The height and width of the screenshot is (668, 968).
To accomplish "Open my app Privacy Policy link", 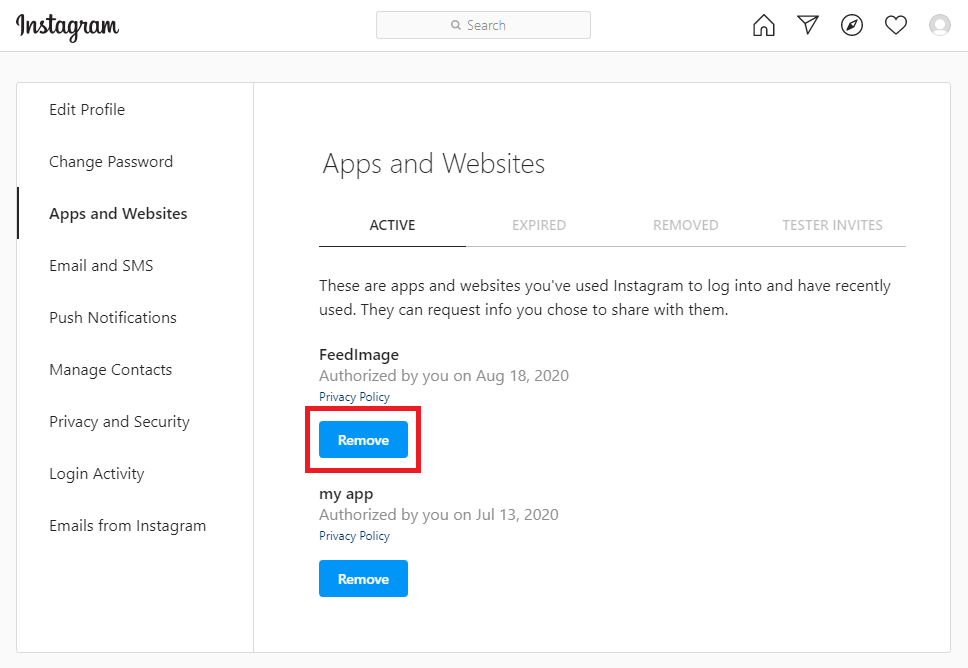I will (x=354, y=536).
